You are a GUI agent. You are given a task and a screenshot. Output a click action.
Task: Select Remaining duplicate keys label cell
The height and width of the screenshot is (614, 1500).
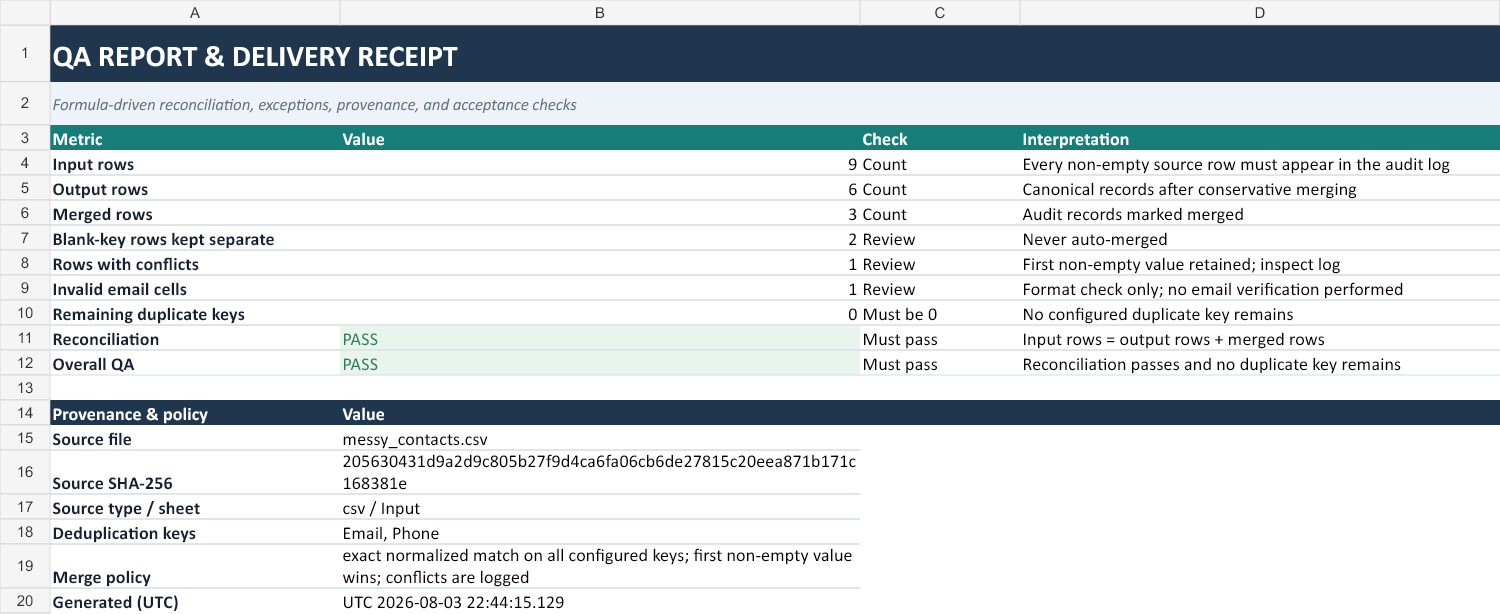tap(195, 314)
